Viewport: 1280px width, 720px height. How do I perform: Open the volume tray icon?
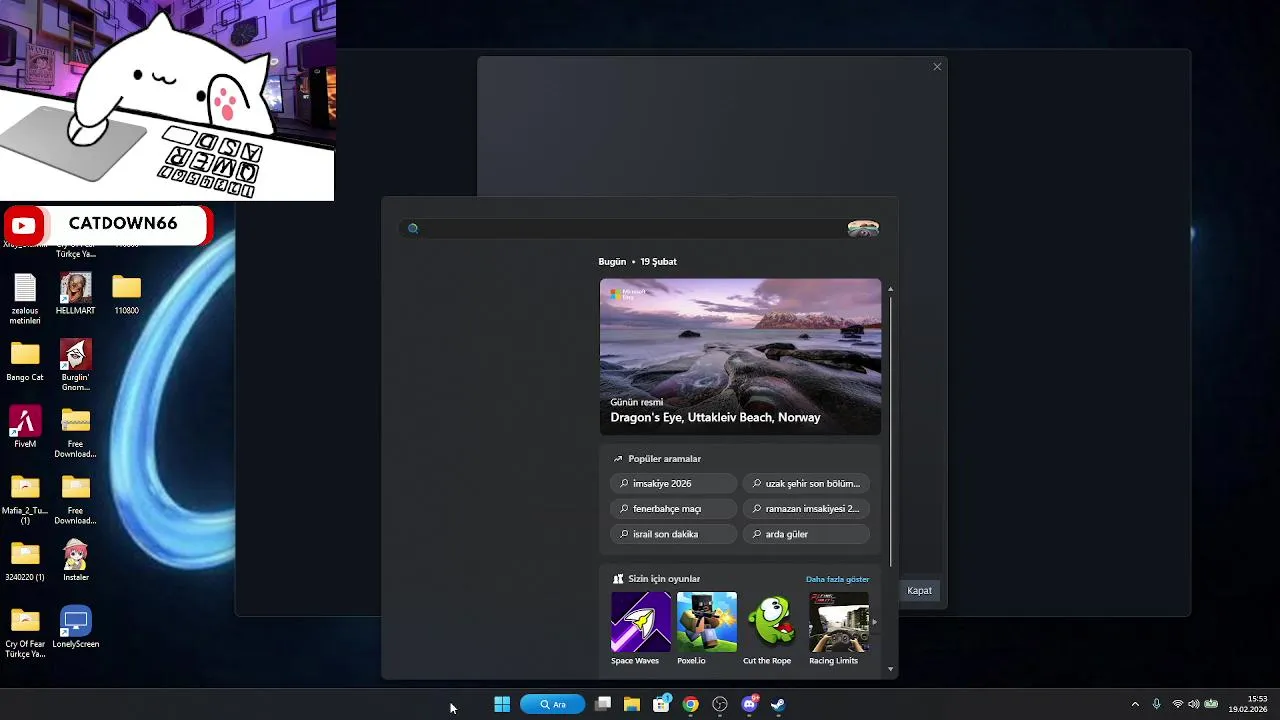(1193, 704)
